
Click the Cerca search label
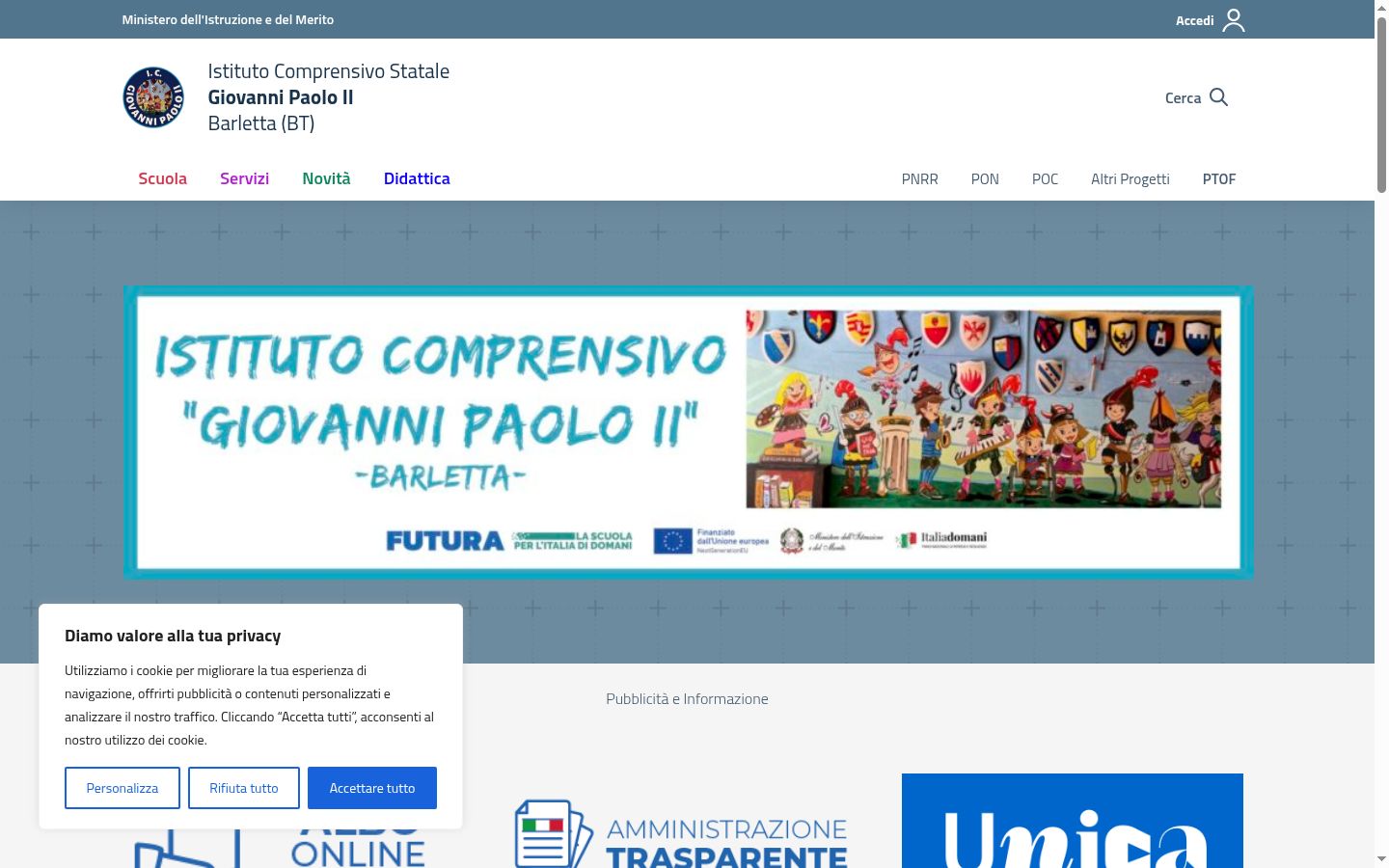pyautogui.click(x=1183, y=98)
